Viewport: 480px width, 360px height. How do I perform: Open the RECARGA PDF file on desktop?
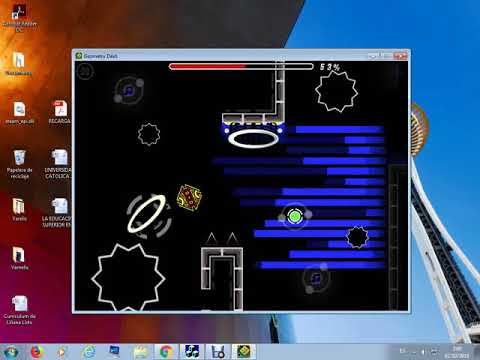pyautogui.click(x=60, y=113)
